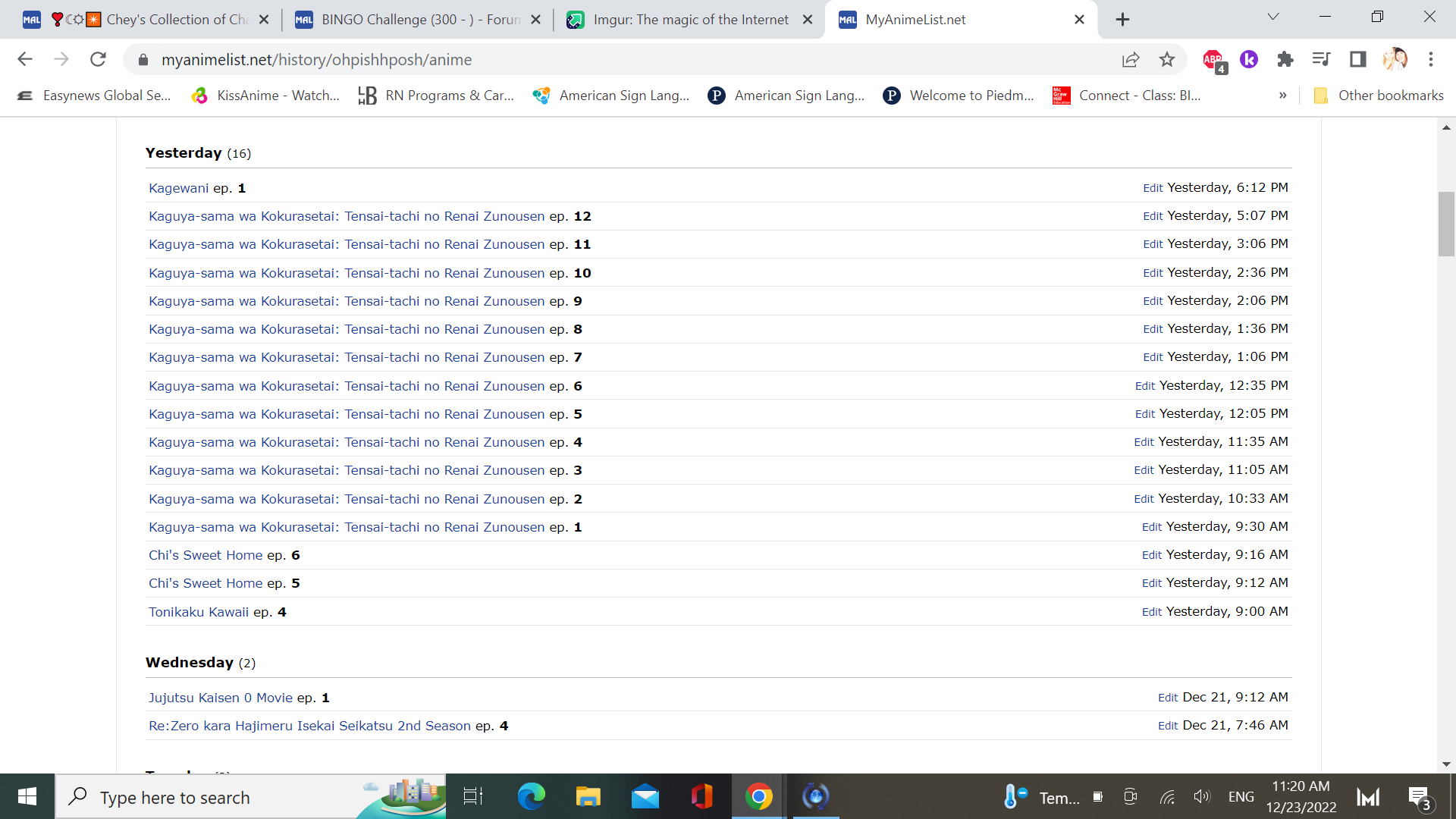
Task: Open first American Sign Language bookmark
Action: tap(611, 96)
